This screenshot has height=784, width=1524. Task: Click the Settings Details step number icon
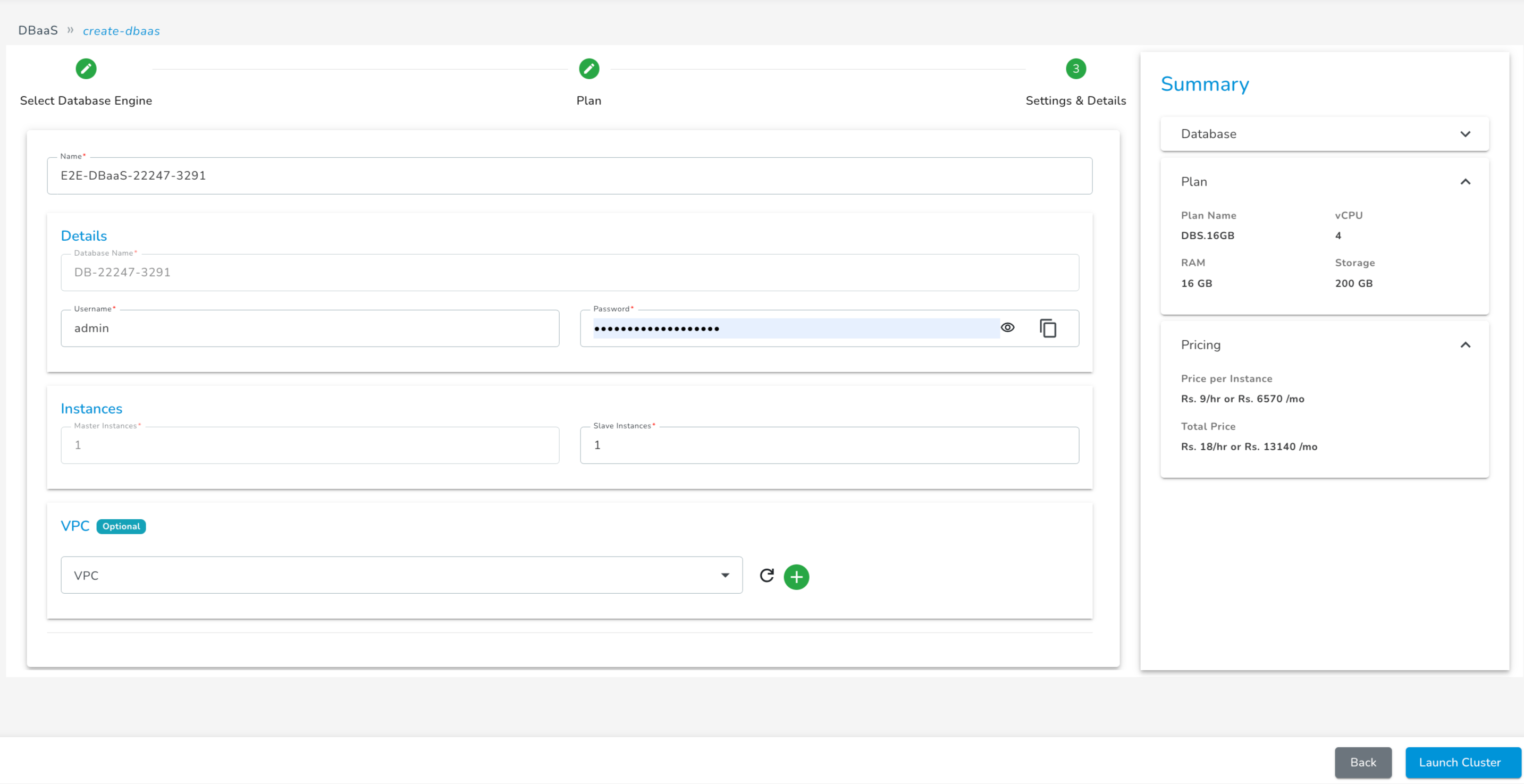1076,68
